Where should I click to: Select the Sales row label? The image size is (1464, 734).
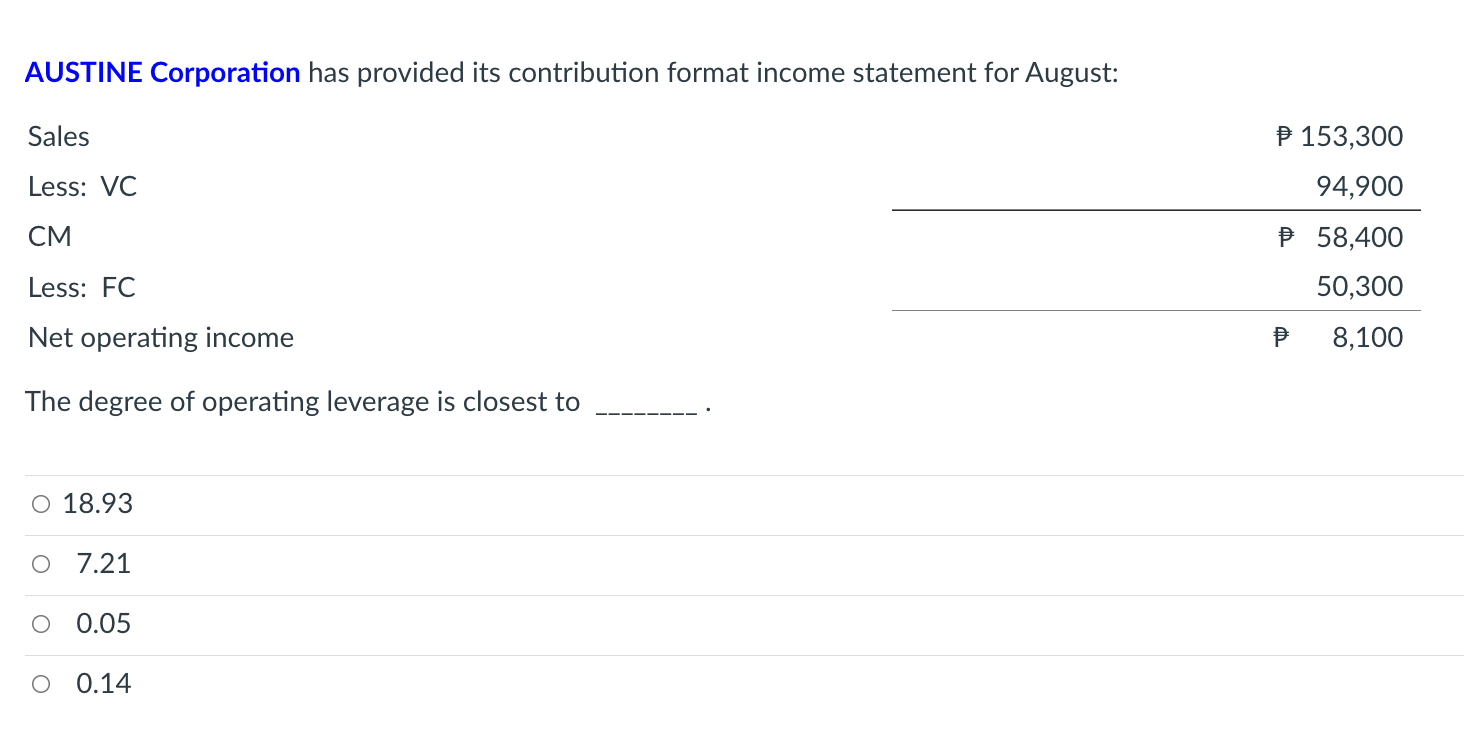[58, 136]
